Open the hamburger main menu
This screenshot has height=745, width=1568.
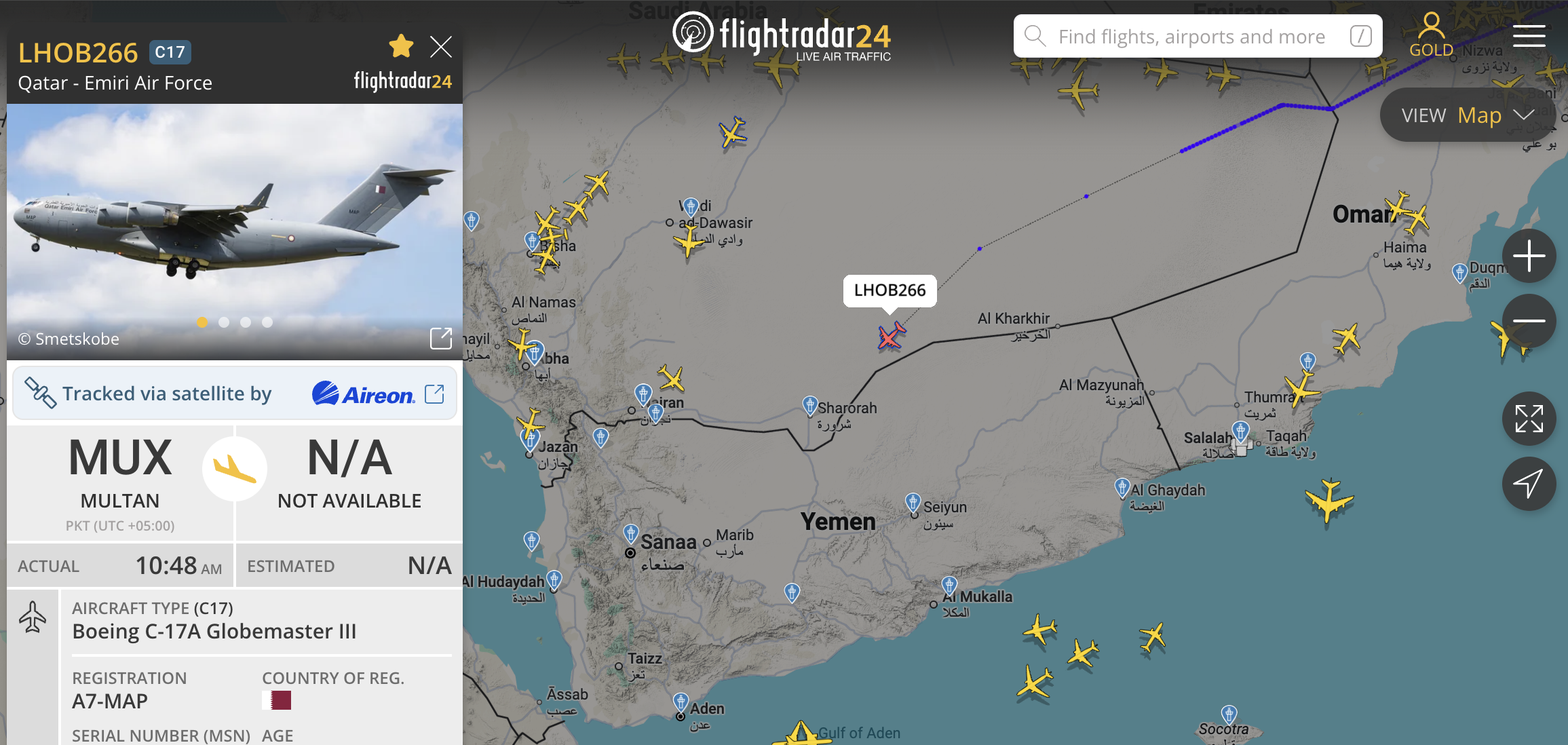click(1529, 36)
